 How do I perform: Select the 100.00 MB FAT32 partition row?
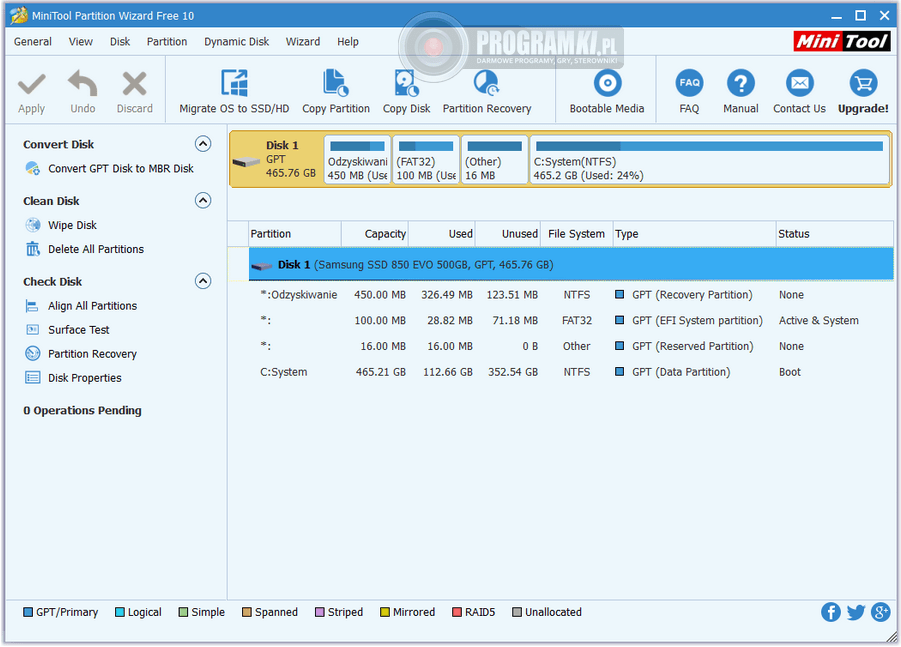click(x=571, y=321)
